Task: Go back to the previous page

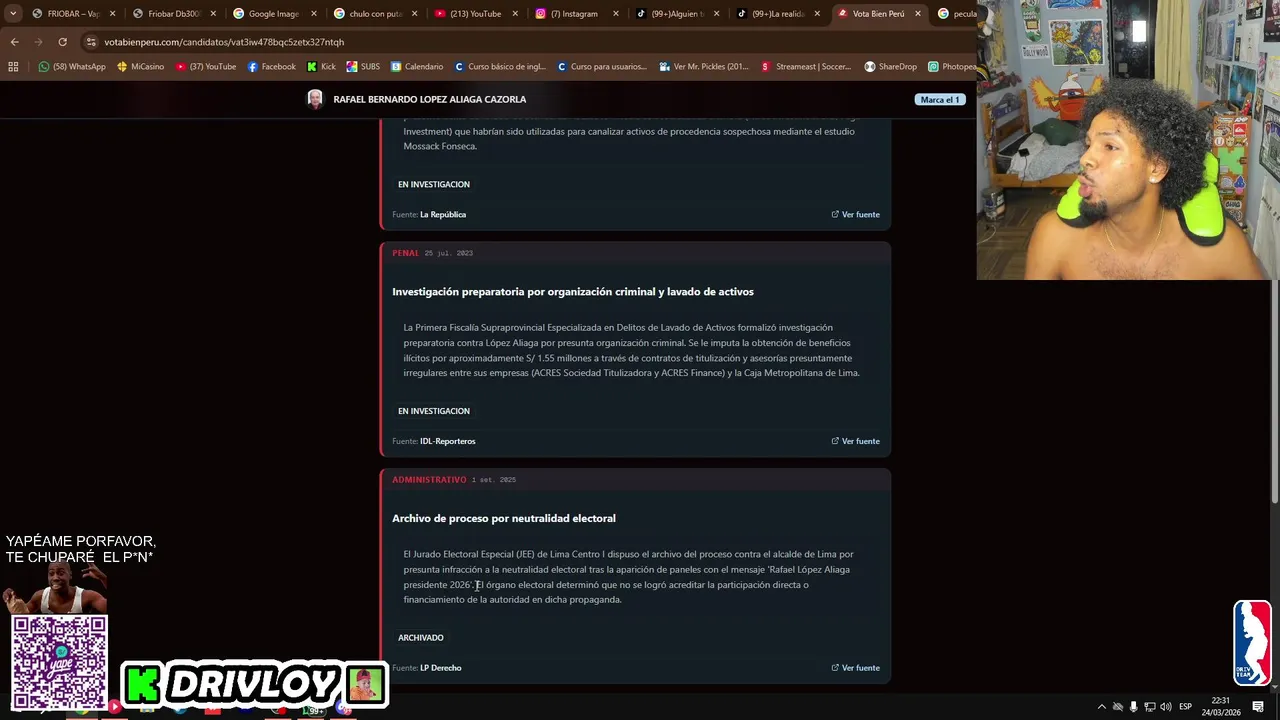Action: click(14, 42)
